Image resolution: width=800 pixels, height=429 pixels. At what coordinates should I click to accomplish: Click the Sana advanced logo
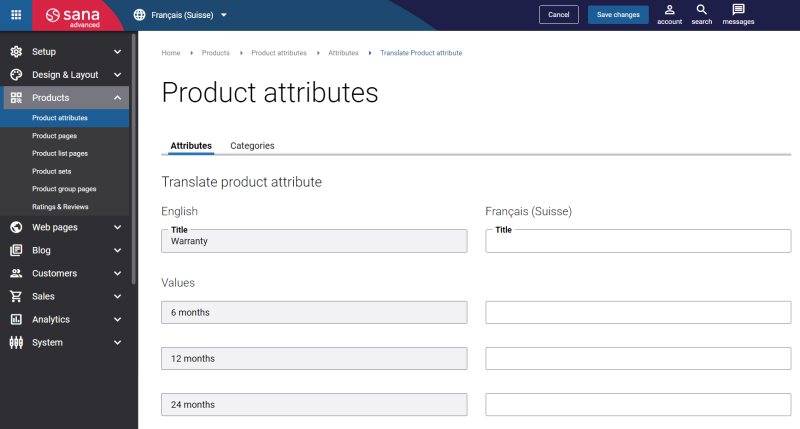coord(72,16)
